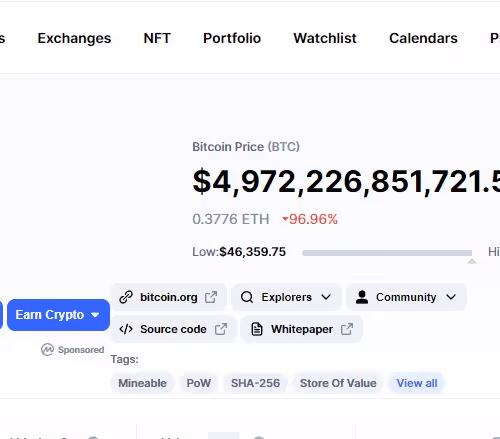Click the external-link icon next to Whitepaper
The height and width of the screenshot is (439, 500).
coord(347,329)
